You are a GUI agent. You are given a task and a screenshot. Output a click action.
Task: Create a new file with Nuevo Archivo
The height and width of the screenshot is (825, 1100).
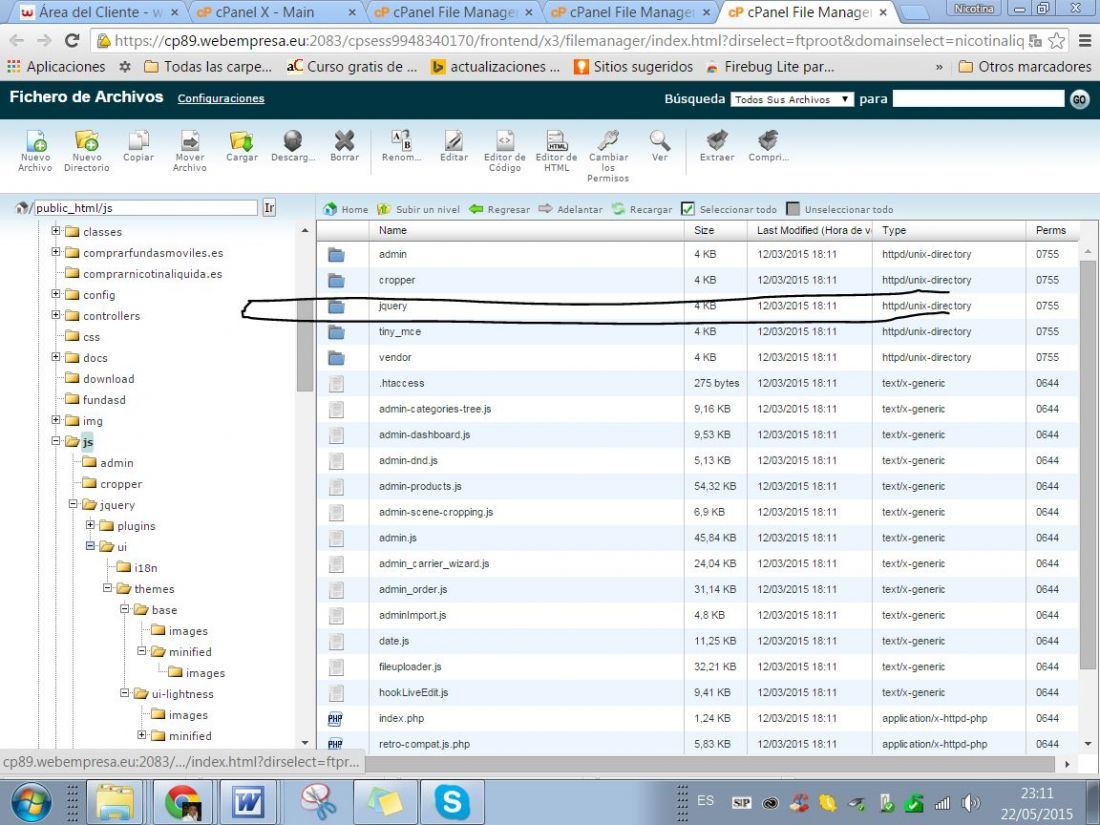point(35,150)
